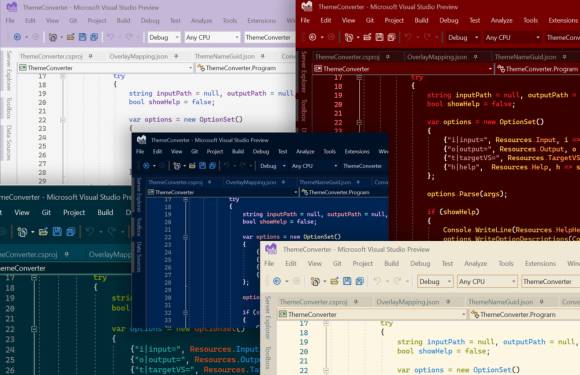The image size is (580, 375).
Task: Open the Debug configuration dropdown in purple window
Action: 163,37
